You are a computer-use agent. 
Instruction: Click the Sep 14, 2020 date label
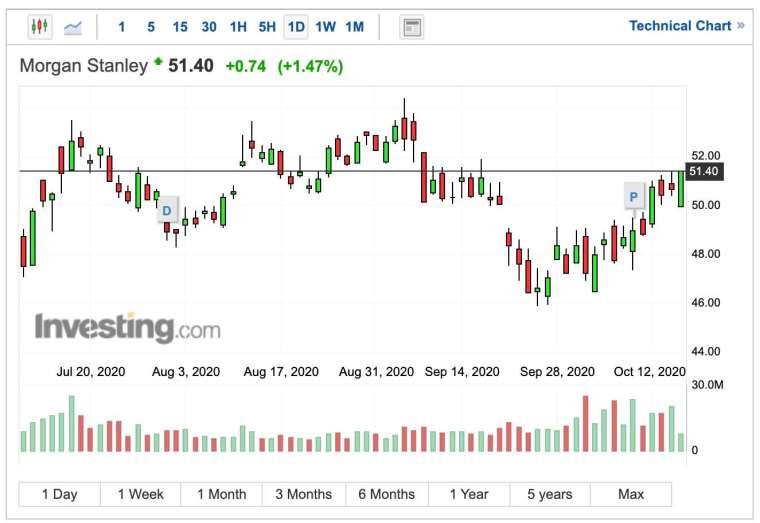(x=462, y=372)
